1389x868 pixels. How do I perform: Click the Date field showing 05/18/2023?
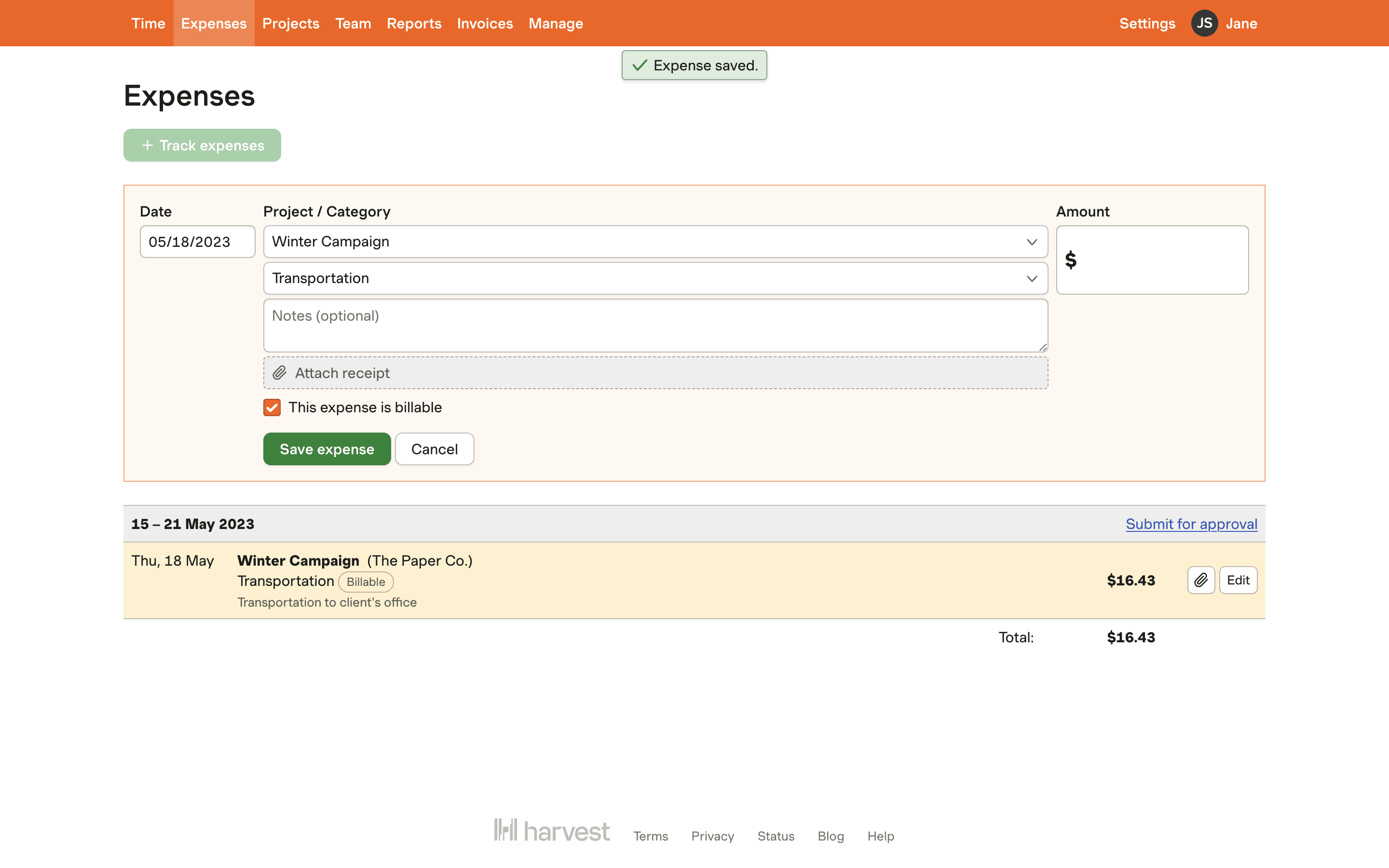coord(197,242)
